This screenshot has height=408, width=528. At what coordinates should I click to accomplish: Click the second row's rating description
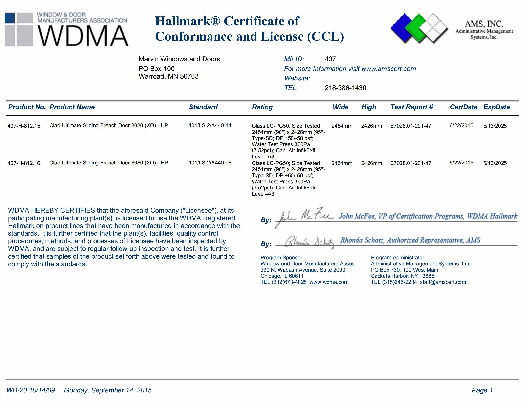click(x=288, y=178)
